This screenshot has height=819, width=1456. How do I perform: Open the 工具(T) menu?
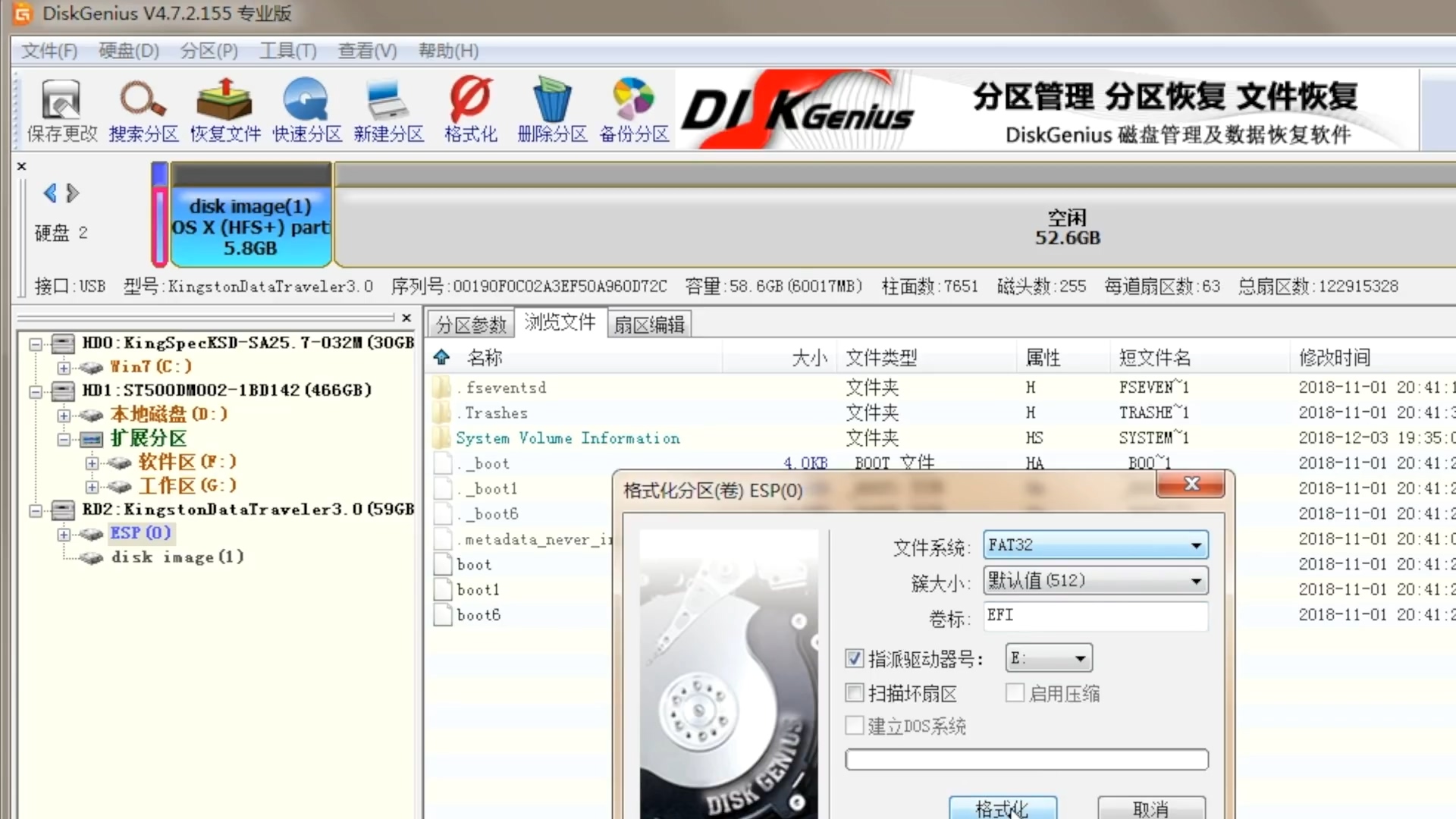[287, 51]
